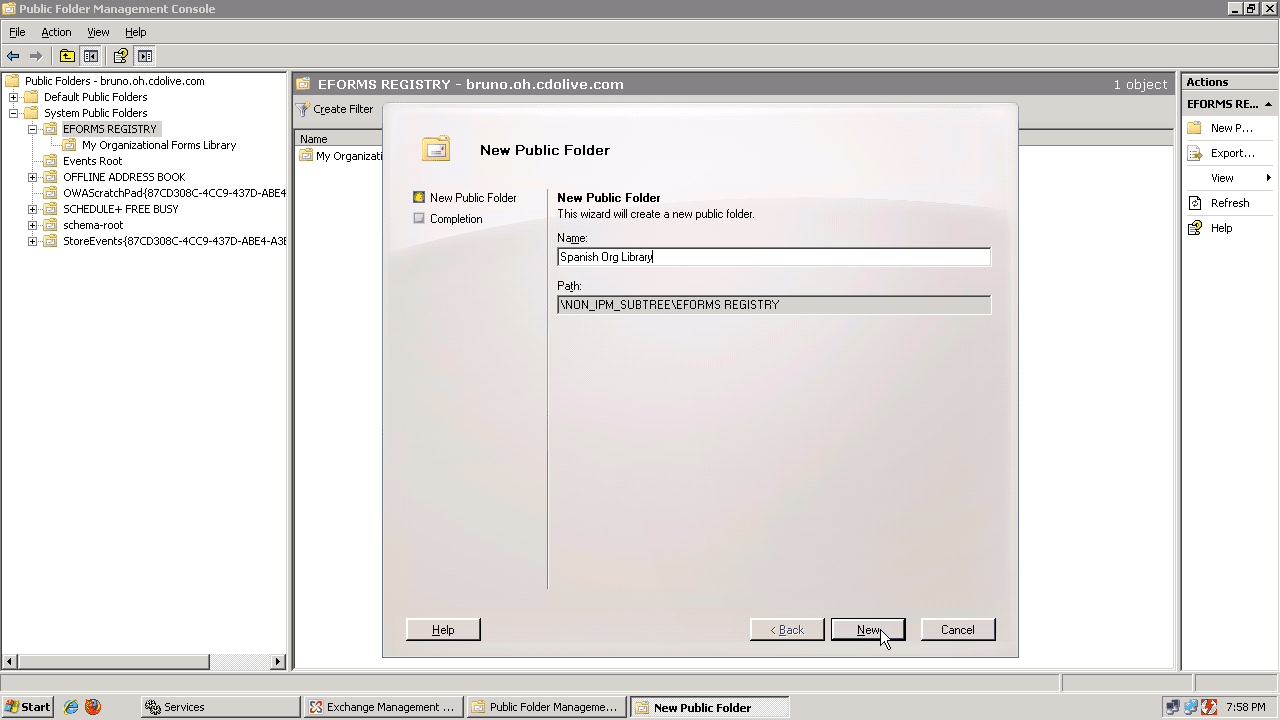The width and height of the screenshot is (1280, 720).
Task: Select schema-root label in tree
Action: (x=93, y=225)
